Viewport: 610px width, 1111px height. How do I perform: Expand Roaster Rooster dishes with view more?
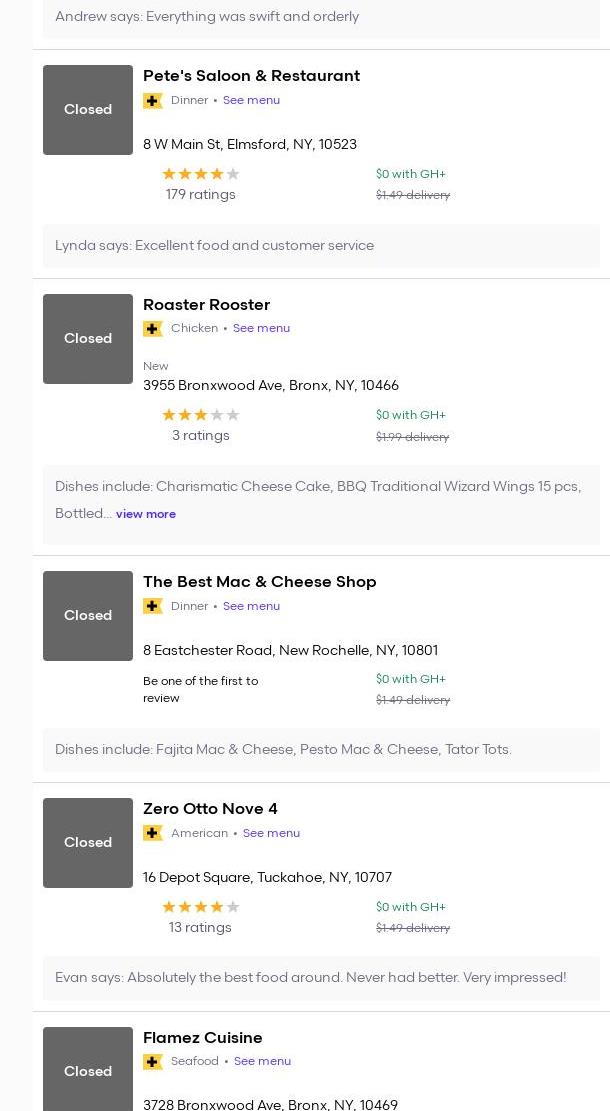146,514
